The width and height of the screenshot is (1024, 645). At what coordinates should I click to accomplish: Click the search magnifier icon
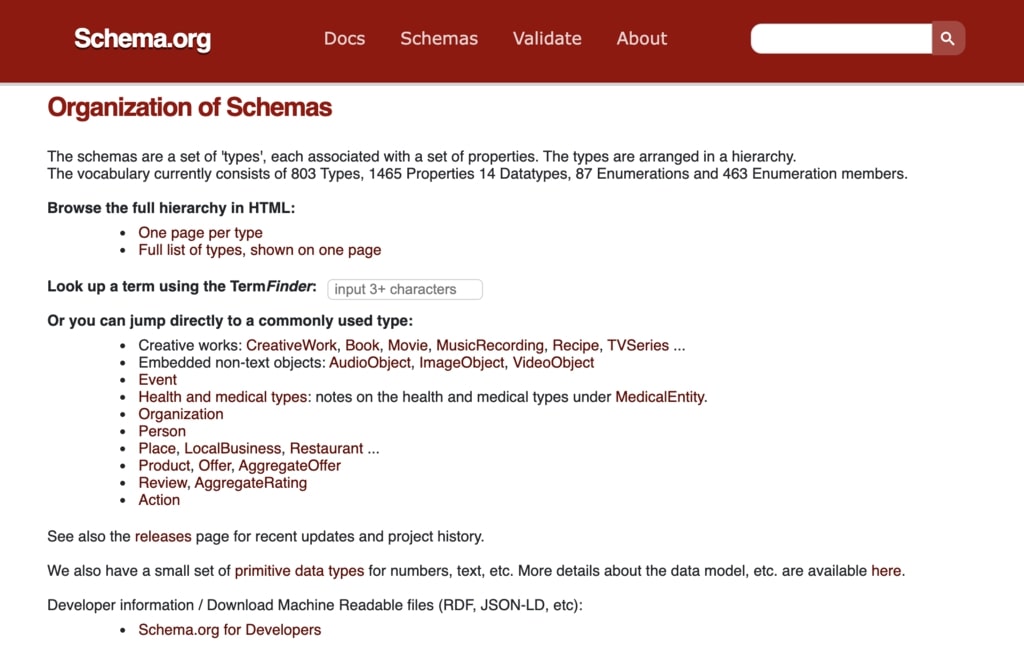[946, 38]
